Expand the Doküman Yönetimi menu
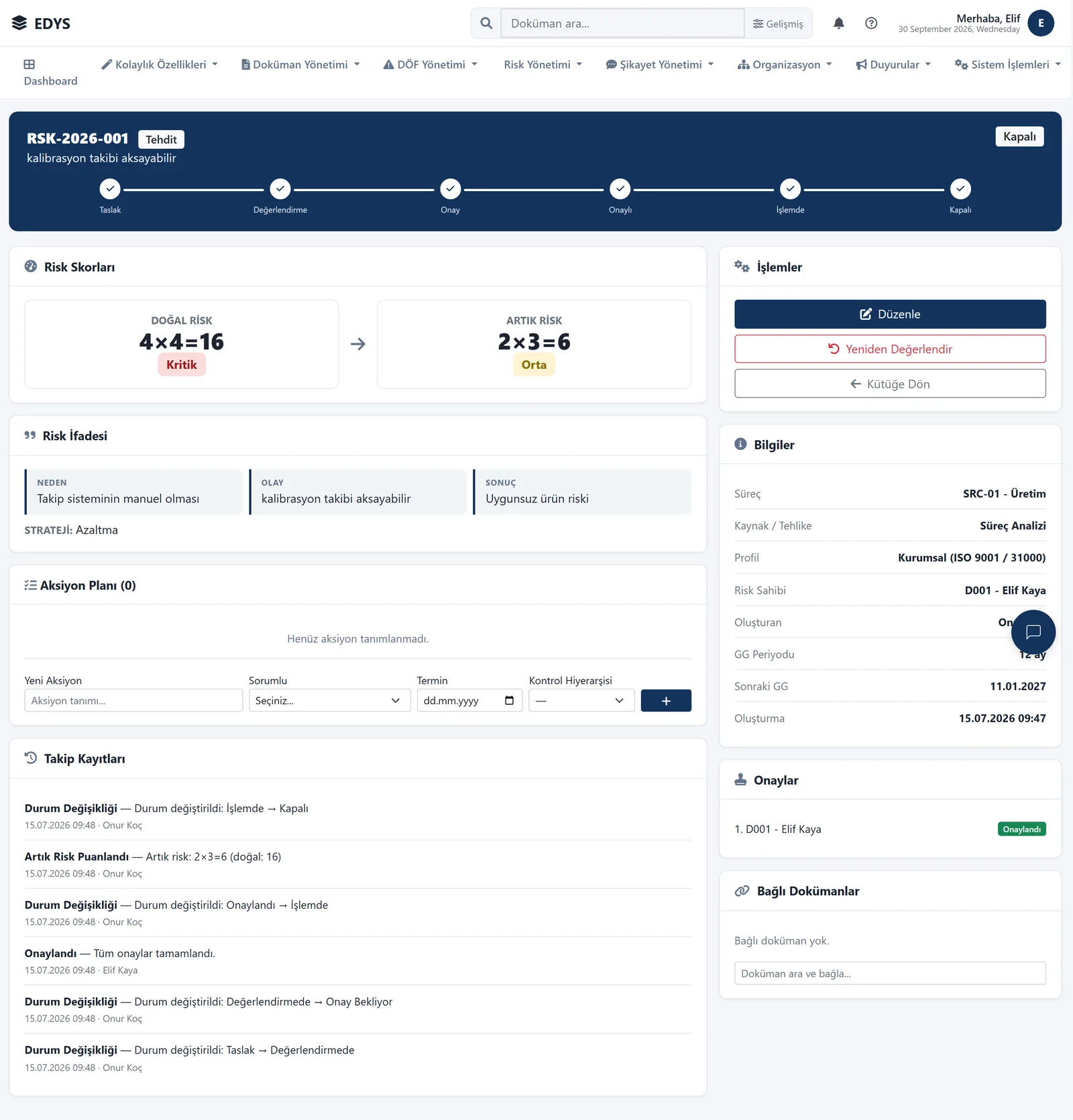This screenshot has width=1073, height=1120. pos(300,64)
